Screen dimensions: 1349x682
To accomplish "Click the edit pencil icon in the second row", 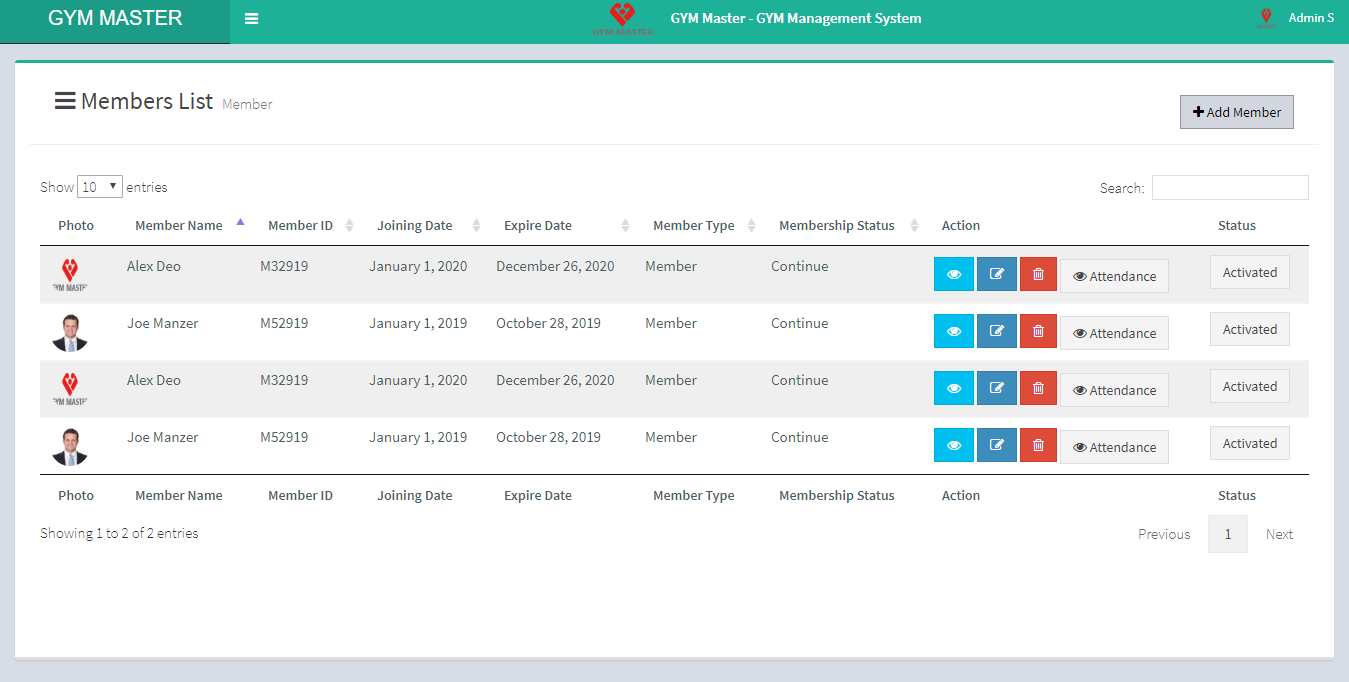I will pyautogui.click(x=996, y=332).
